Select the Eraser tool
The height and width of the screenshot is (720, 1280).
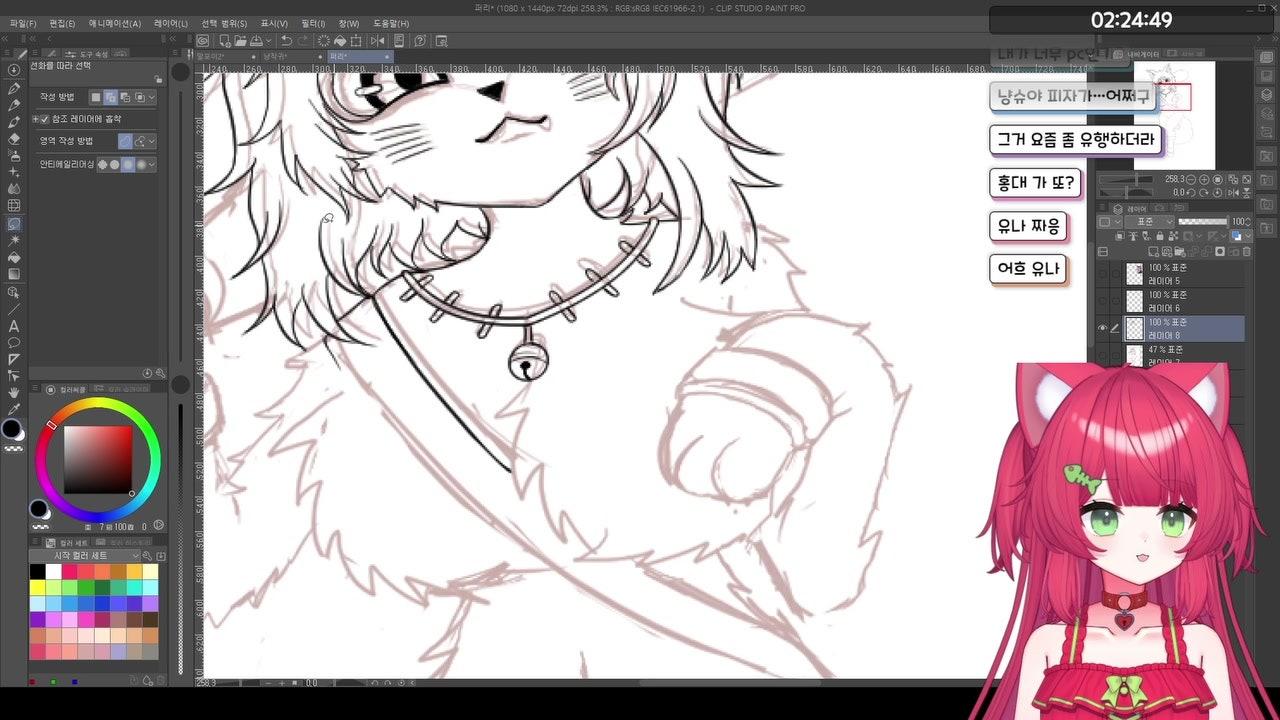pos(14,139)
